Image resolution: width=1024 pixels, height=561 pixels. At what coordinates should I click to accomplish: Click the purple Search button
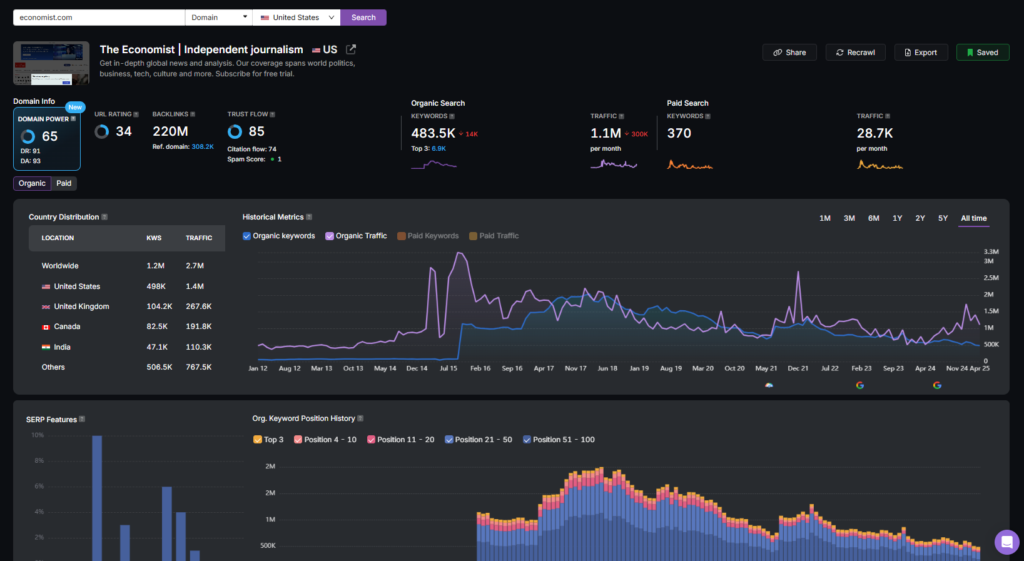(x=363, y=18)
